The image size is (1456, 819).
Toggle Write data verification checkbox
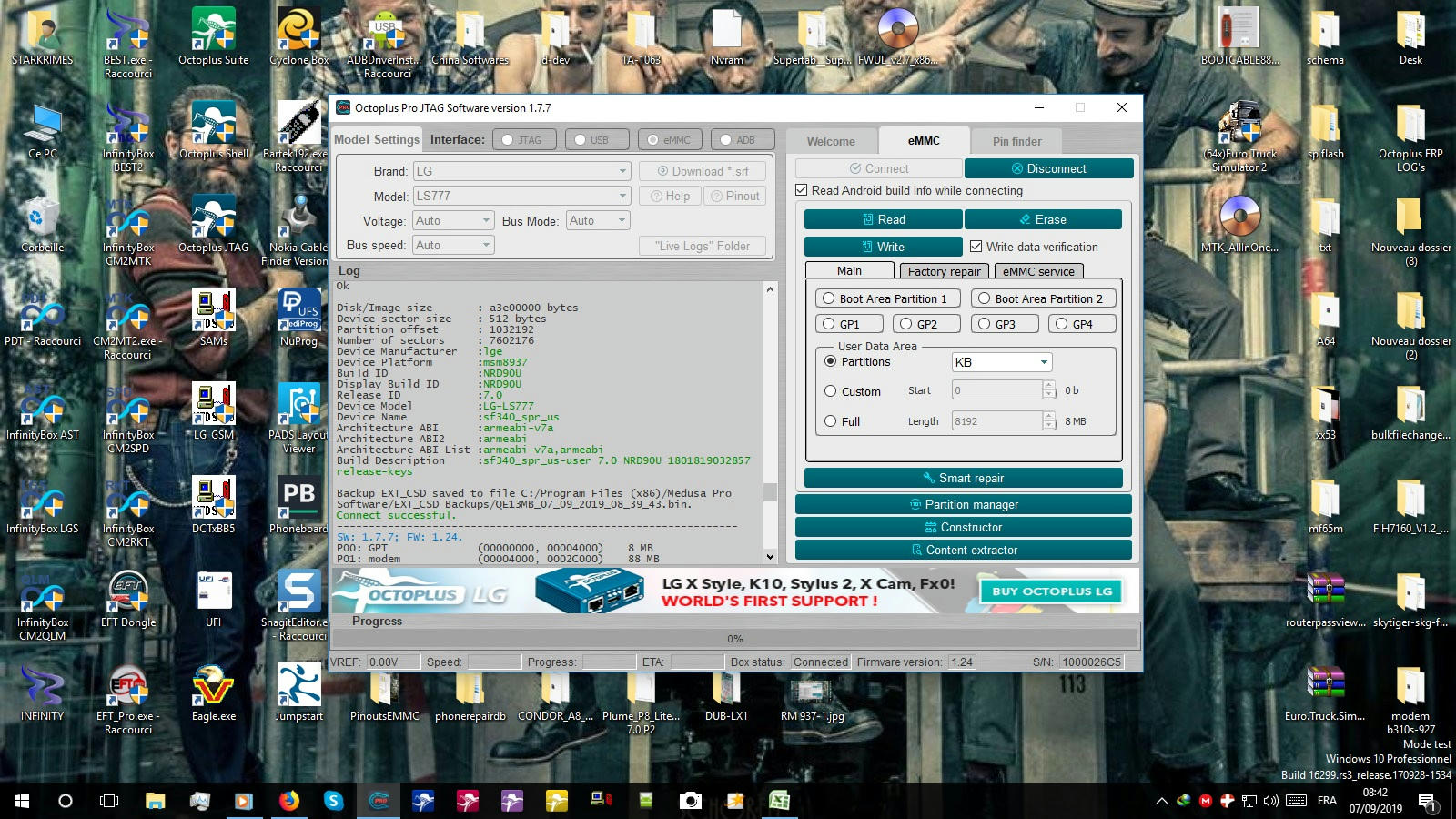pos(976,247)
